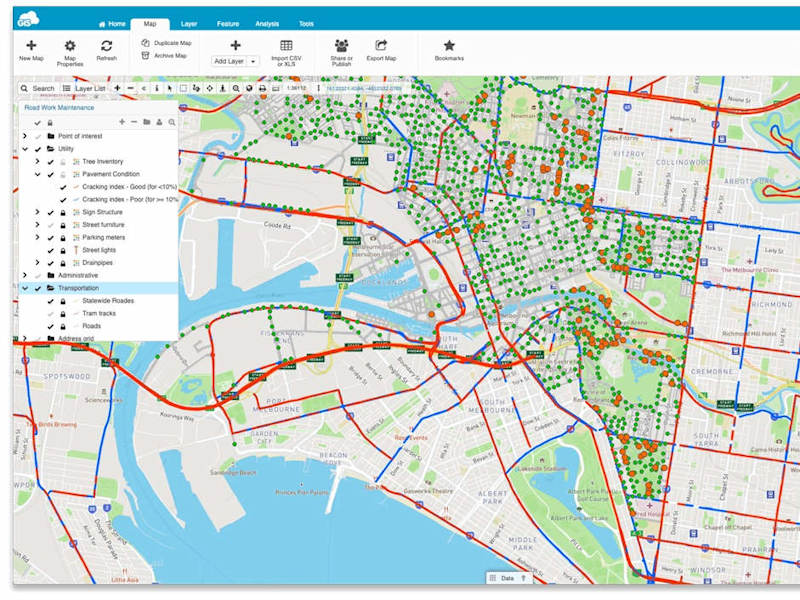Viewport: 800px width, 600px height.
Task: Click the previous extent arrow tool
Action: (144, 88)
